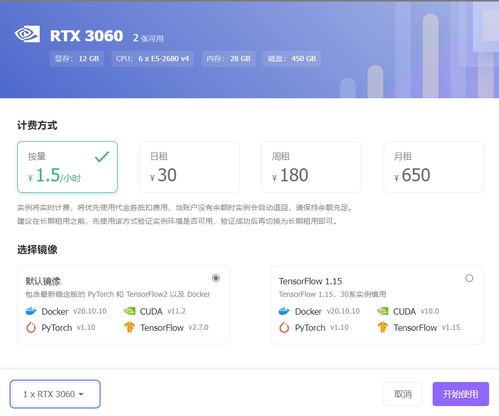Image resolution: width=499 pixels, height=416 pixels.
Task: Click TensorFlow v2.7.0 version text
Action: [x=198, y=327]
